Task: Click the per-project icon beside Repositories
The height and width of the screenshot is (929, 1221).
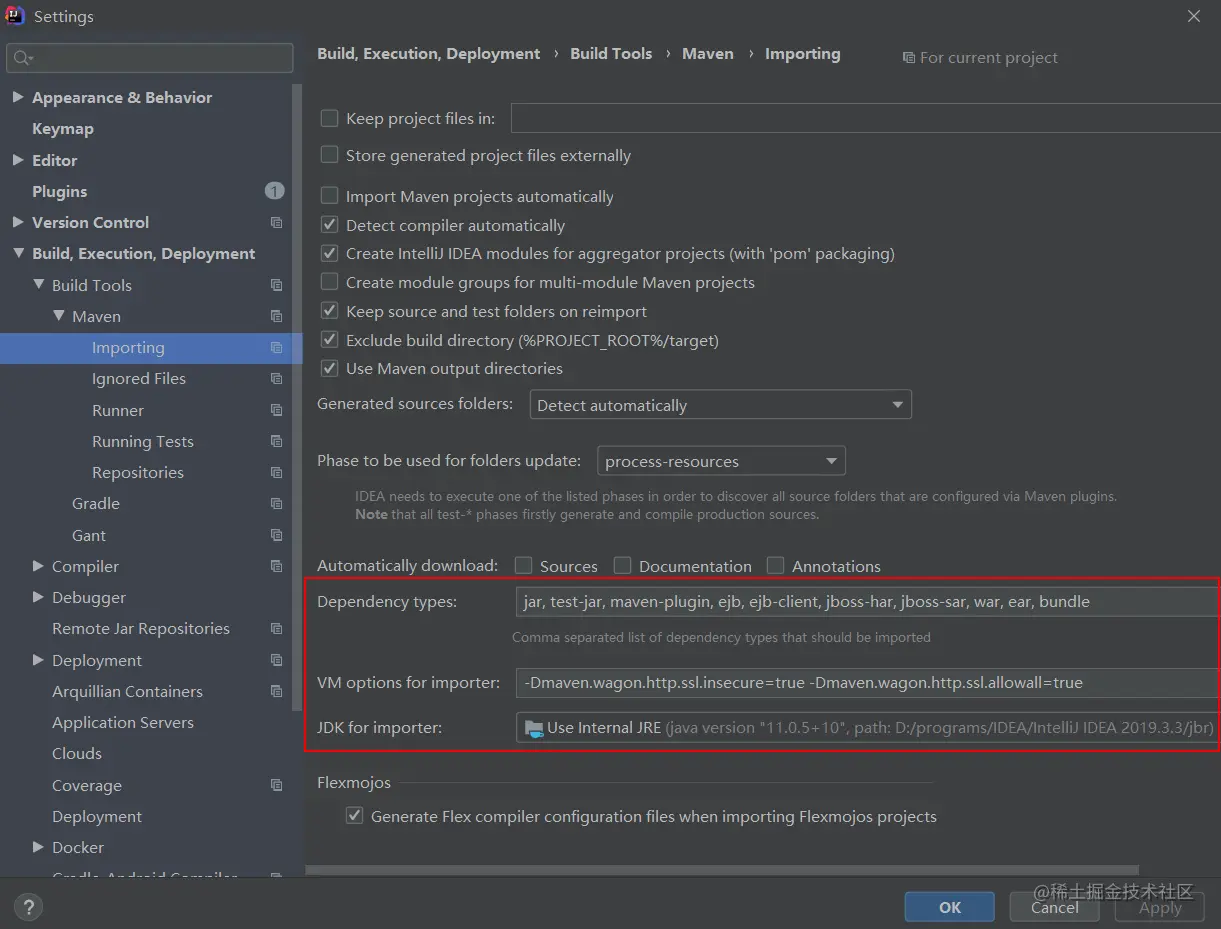Action: (x=276, y=472)
